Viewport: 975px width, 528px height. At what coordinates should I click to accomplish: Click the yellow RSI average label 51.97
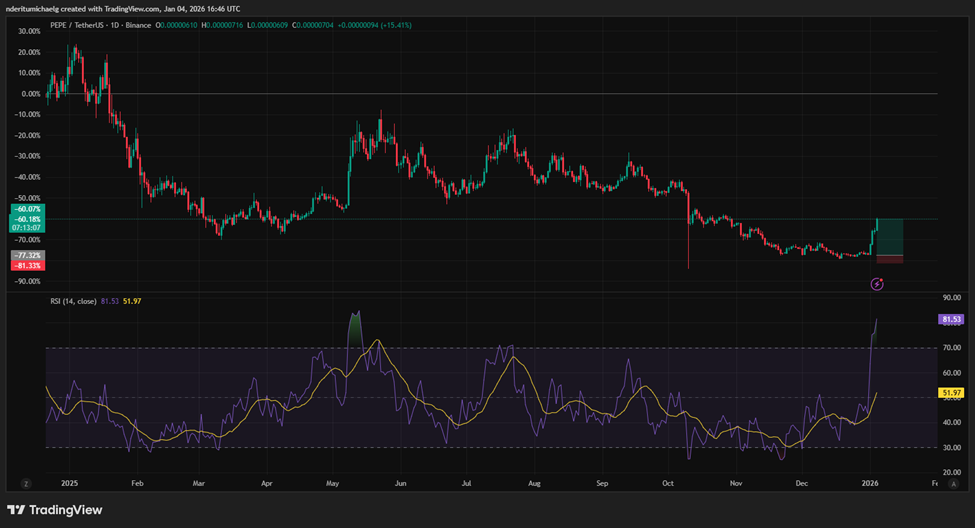951,393
